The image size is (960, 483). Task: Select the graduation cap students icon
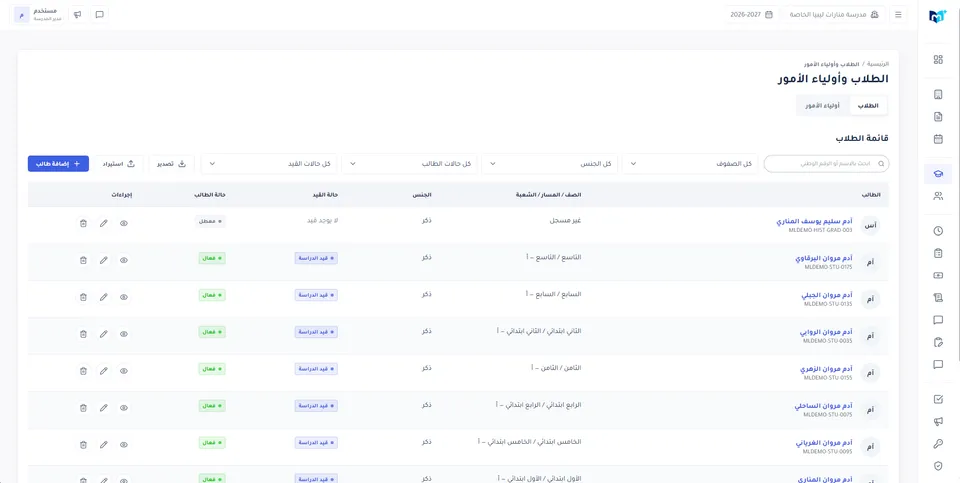pos(938,174)
